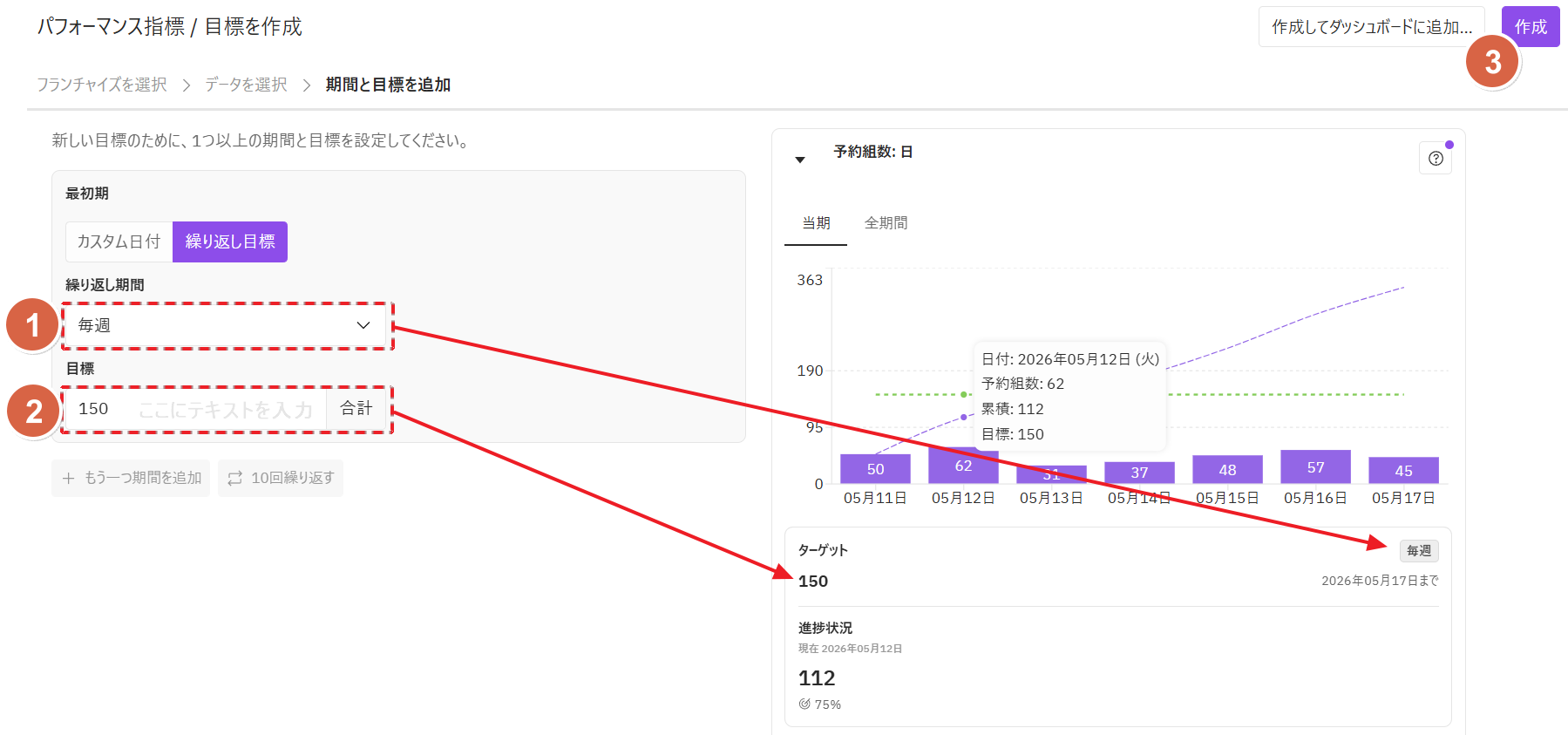Image resolution: width=1568 pixels, height=735 pixels.
Task: Click the 目標 input field showing 150
Action: tap(196, 409)
